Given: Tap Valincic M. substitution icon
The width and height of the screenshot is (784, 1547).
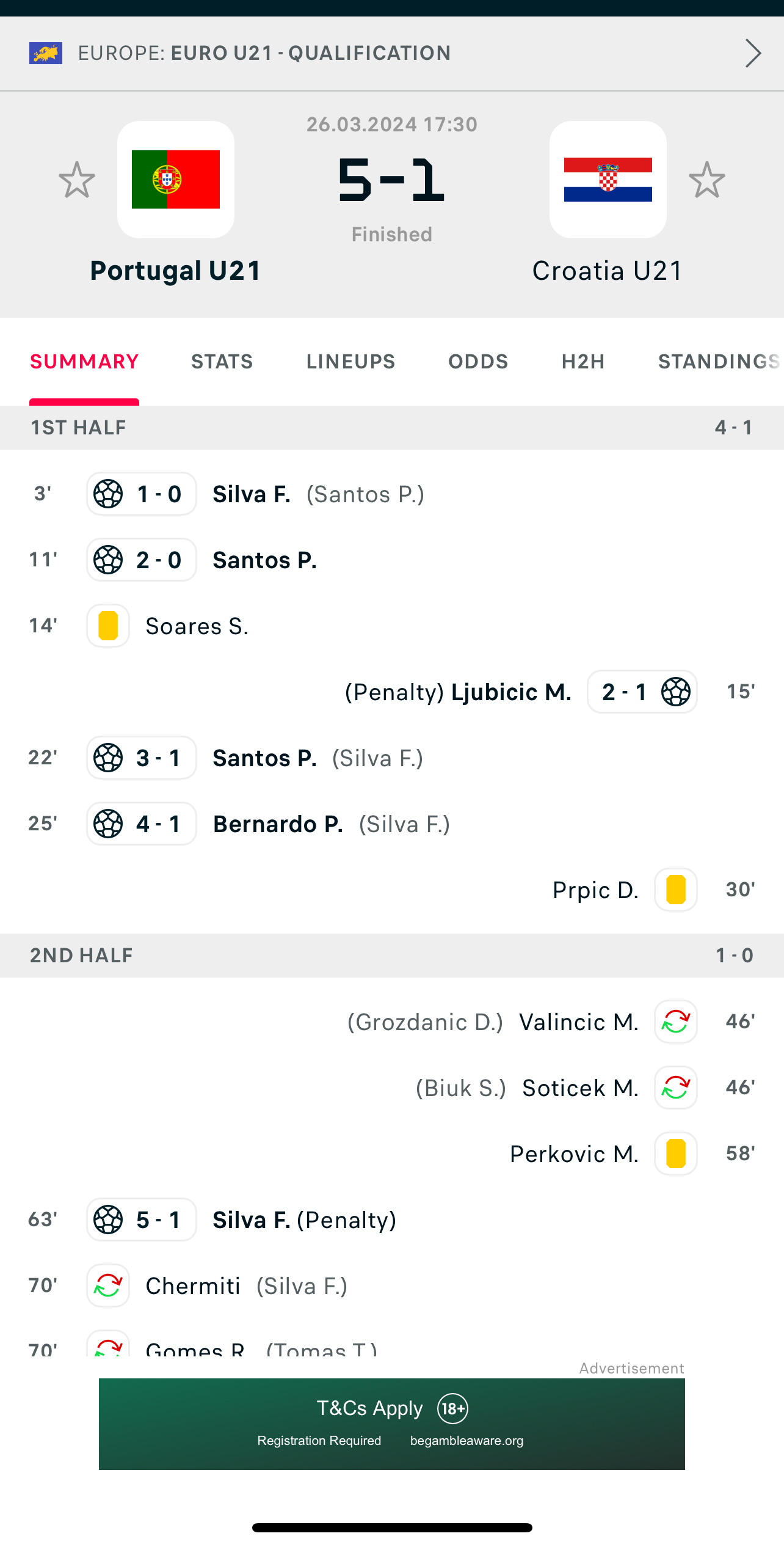Looking at the screenshot, I should pos(676,1022).
